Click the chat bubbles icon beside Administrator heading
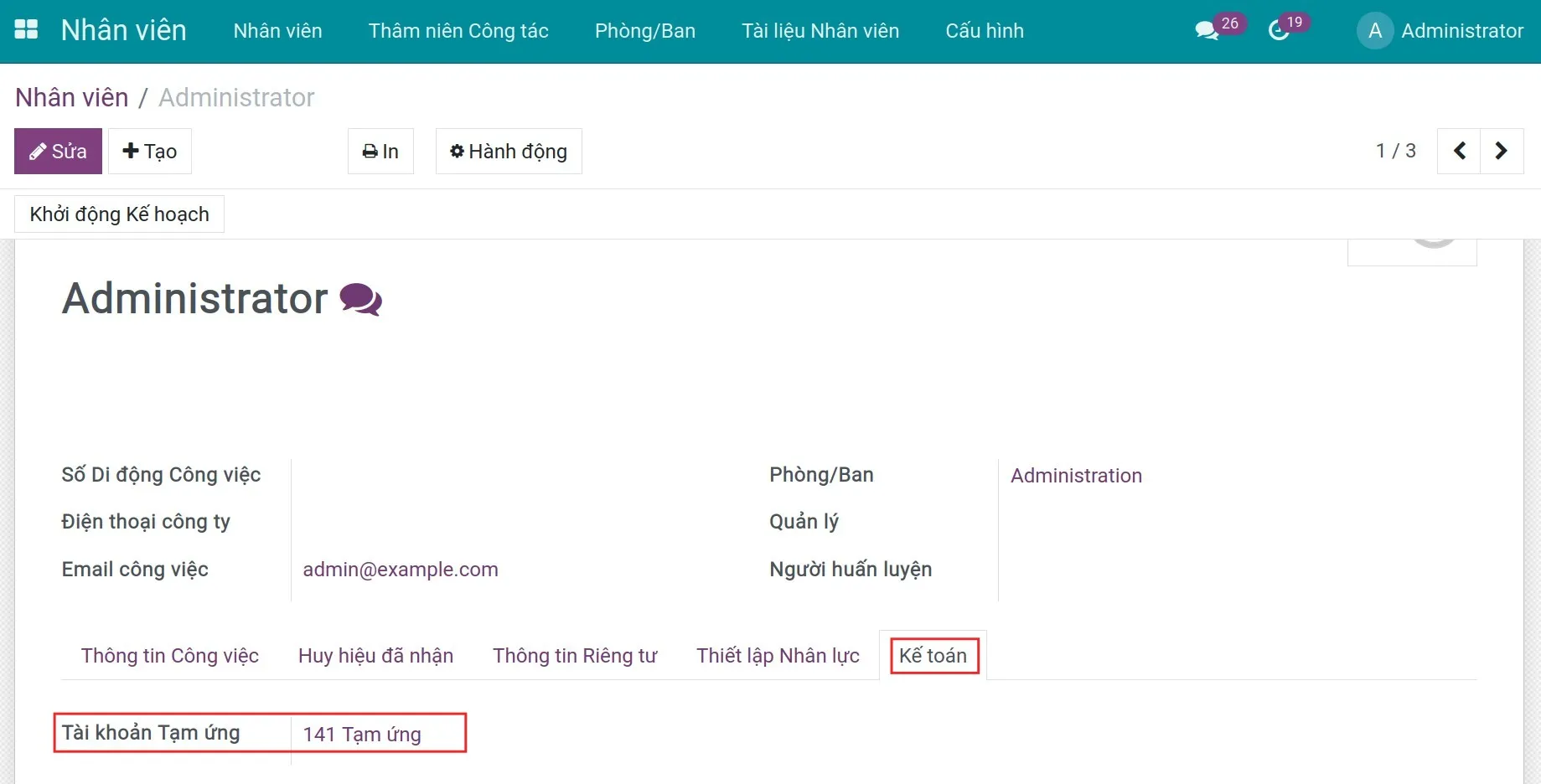The width and height of the screenshot is (1541, 784). click(x=361, y=299)
